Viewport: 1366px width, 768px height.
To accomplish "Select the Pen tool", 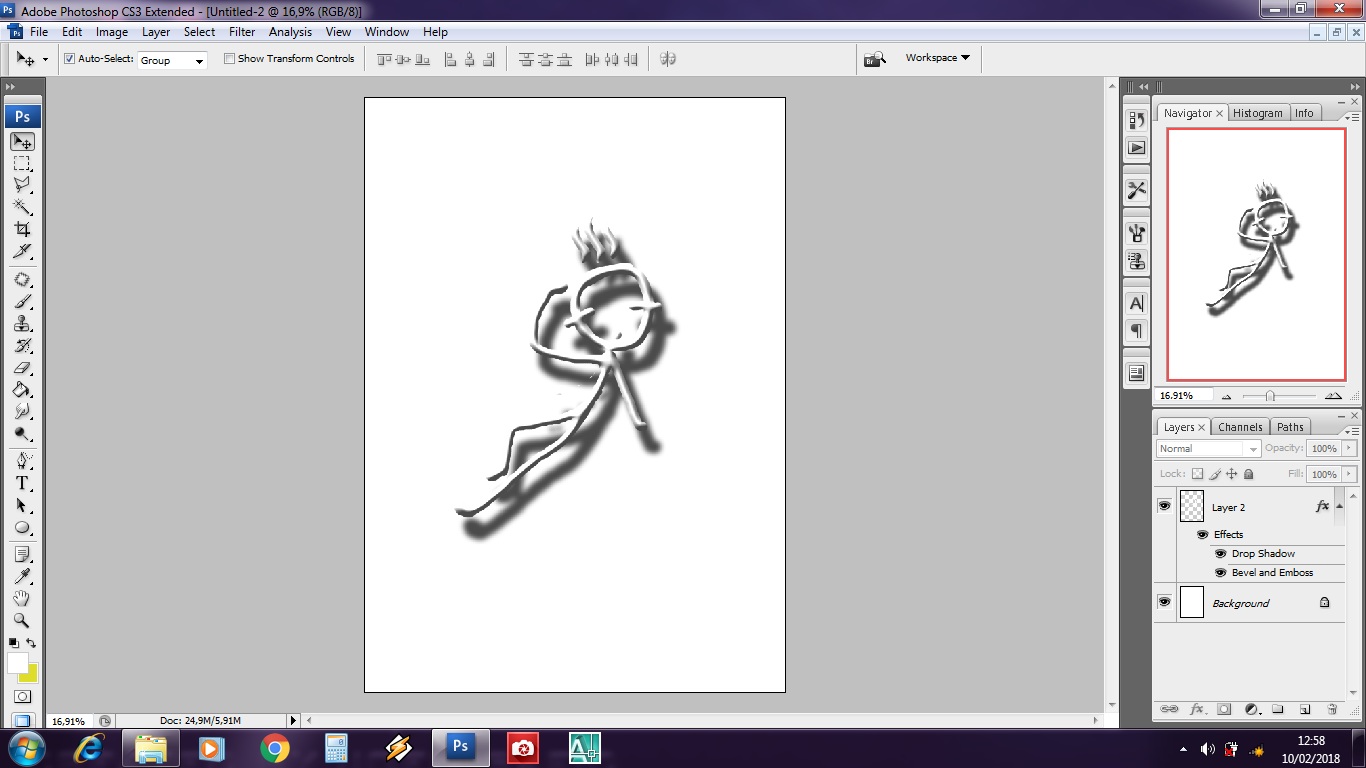I will [22, 462].
